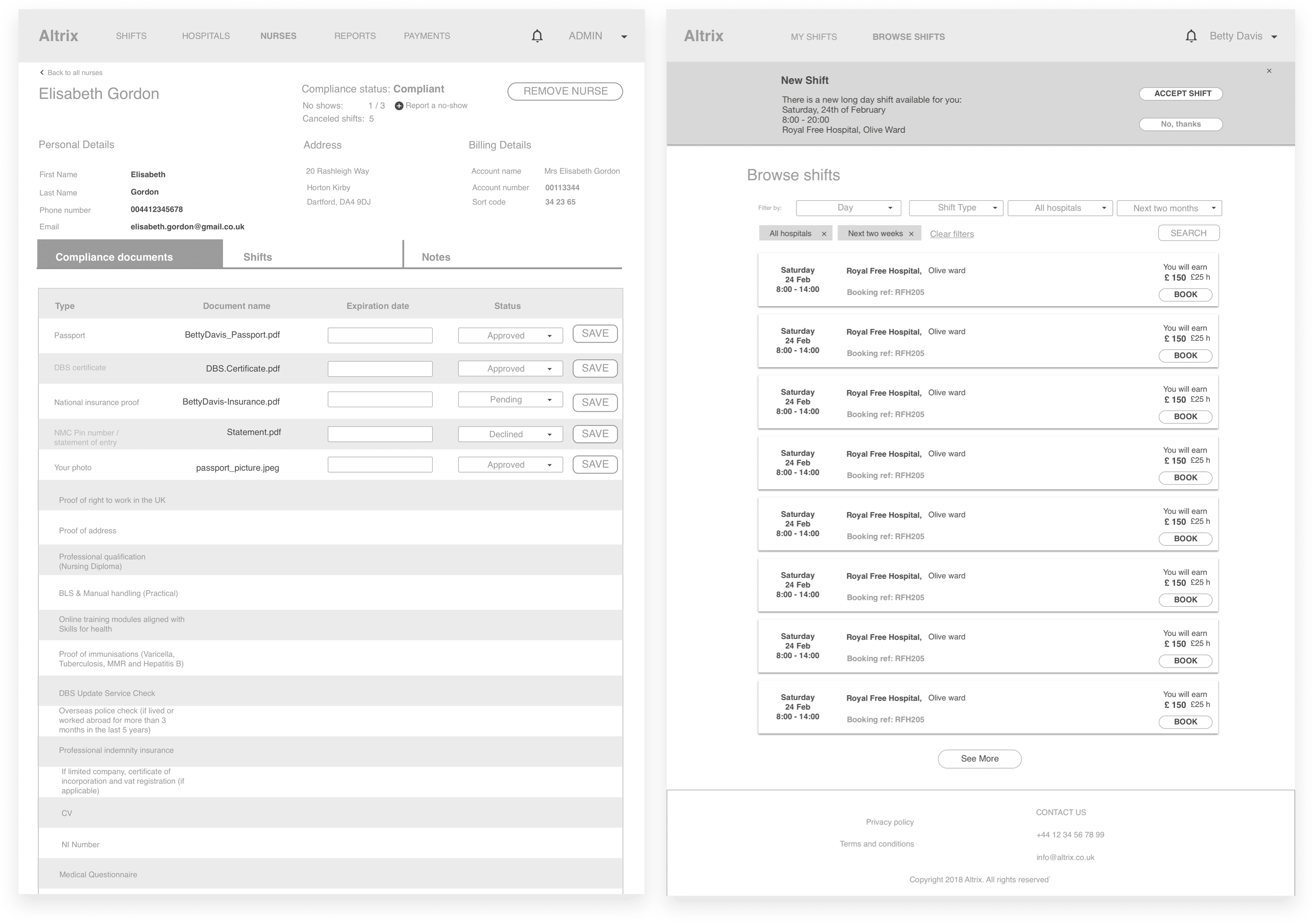1314x924 pixels.
Task: Click the nurse portal notification bell
Action: tap(1191, 36)
